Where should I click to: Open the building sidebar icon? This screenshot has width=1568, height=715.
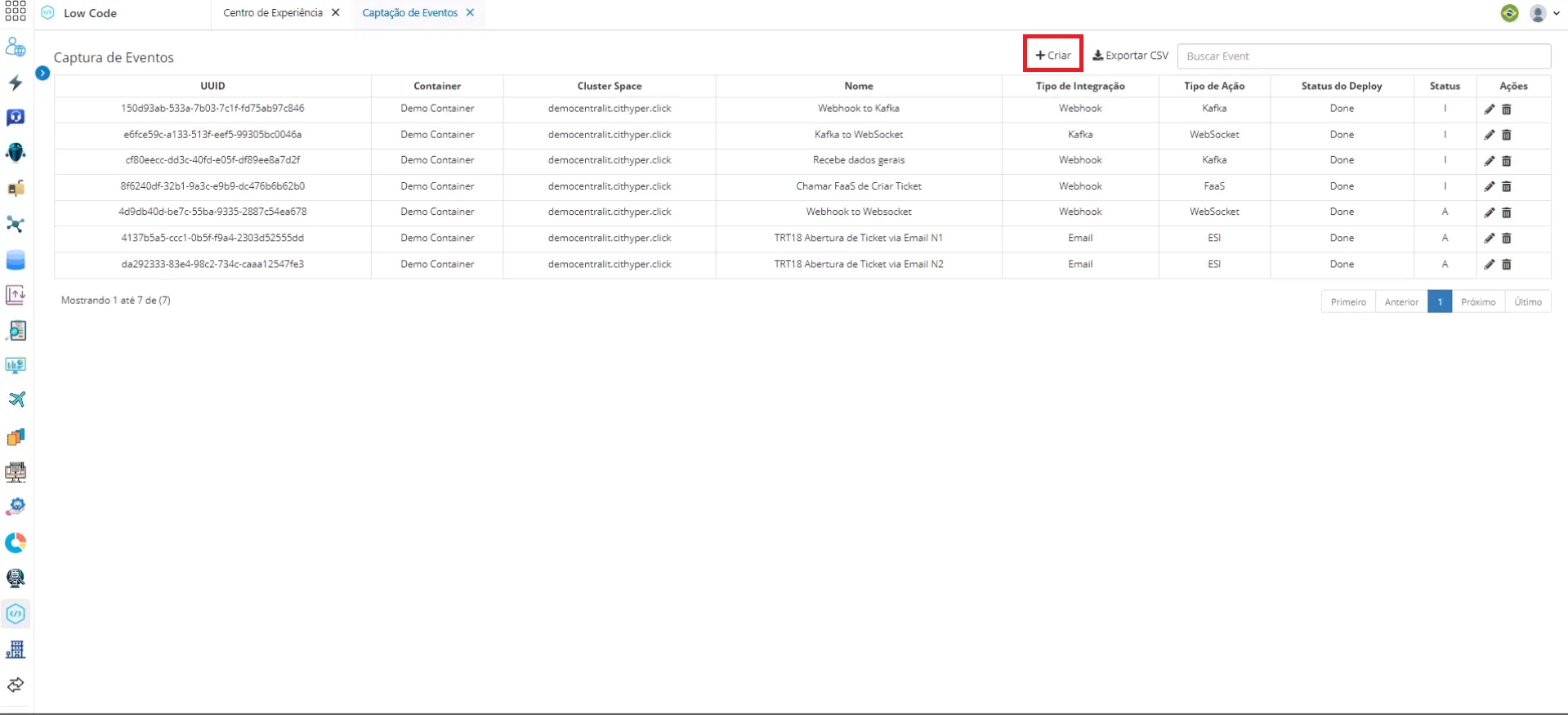[x=16, y=649]
